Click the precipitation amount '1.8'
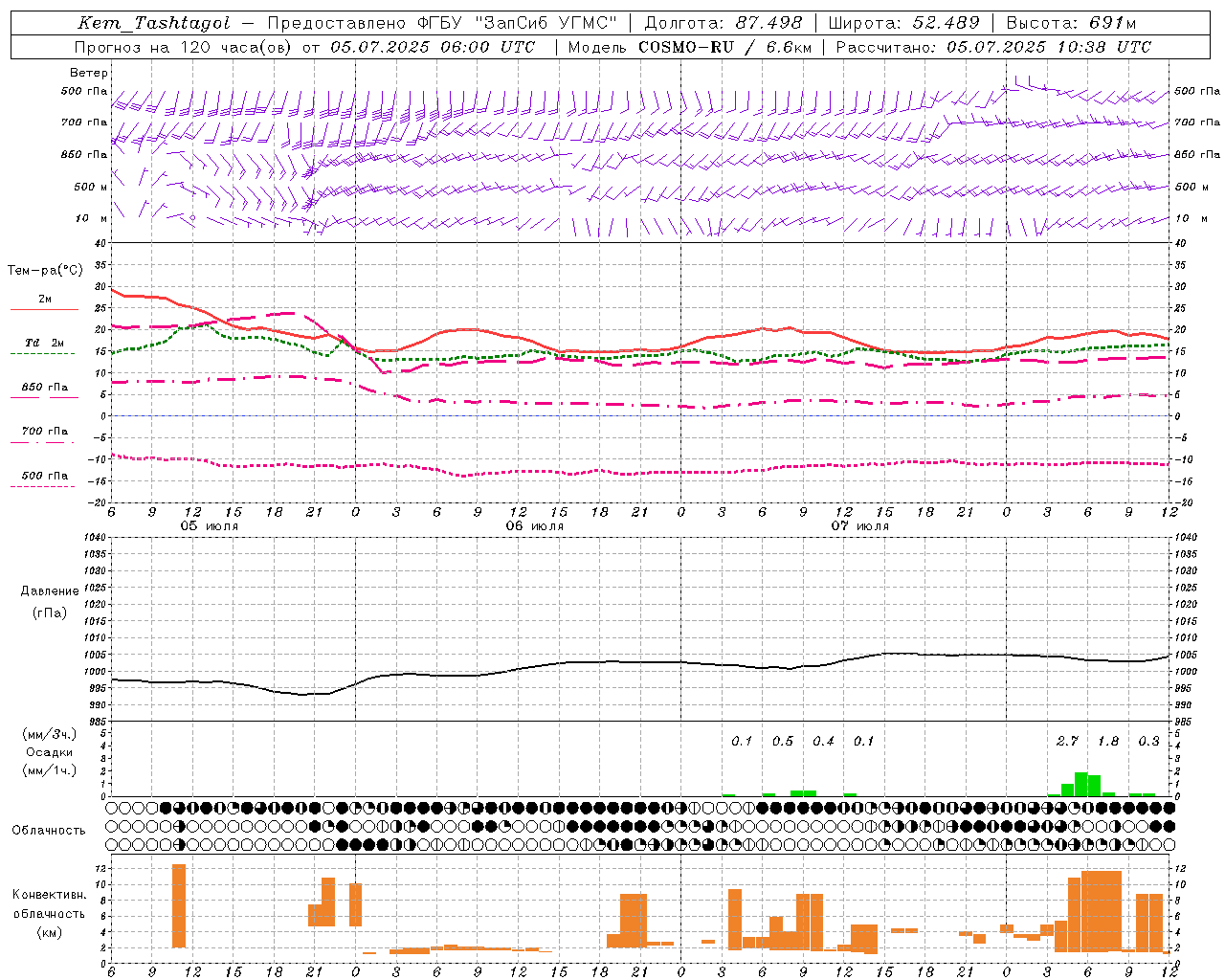The width and height of the screenshot is (1225, 980). click(x=1108, y=741)
